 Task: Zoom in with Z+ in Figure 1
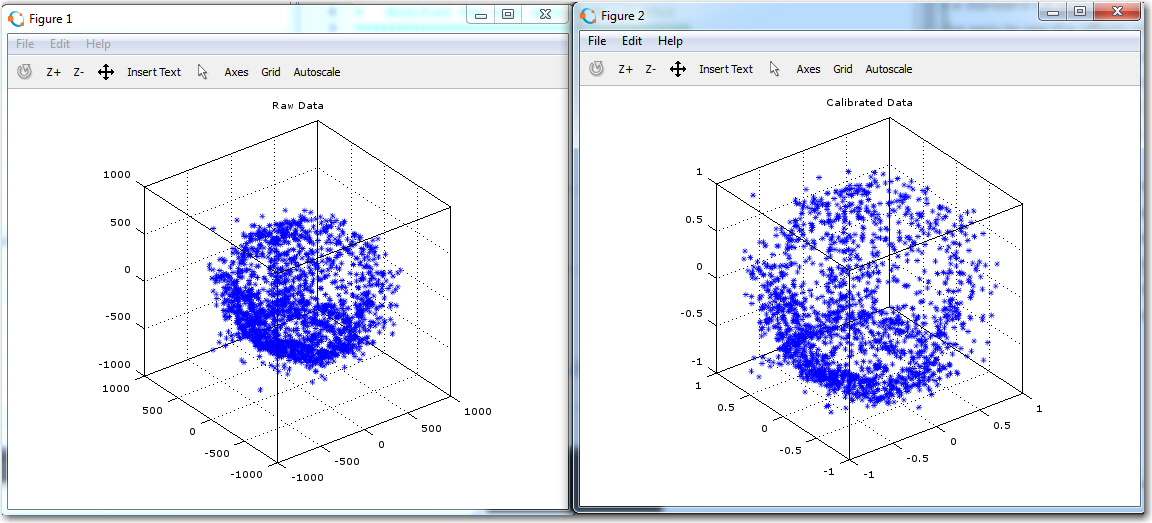click(54, 72)
